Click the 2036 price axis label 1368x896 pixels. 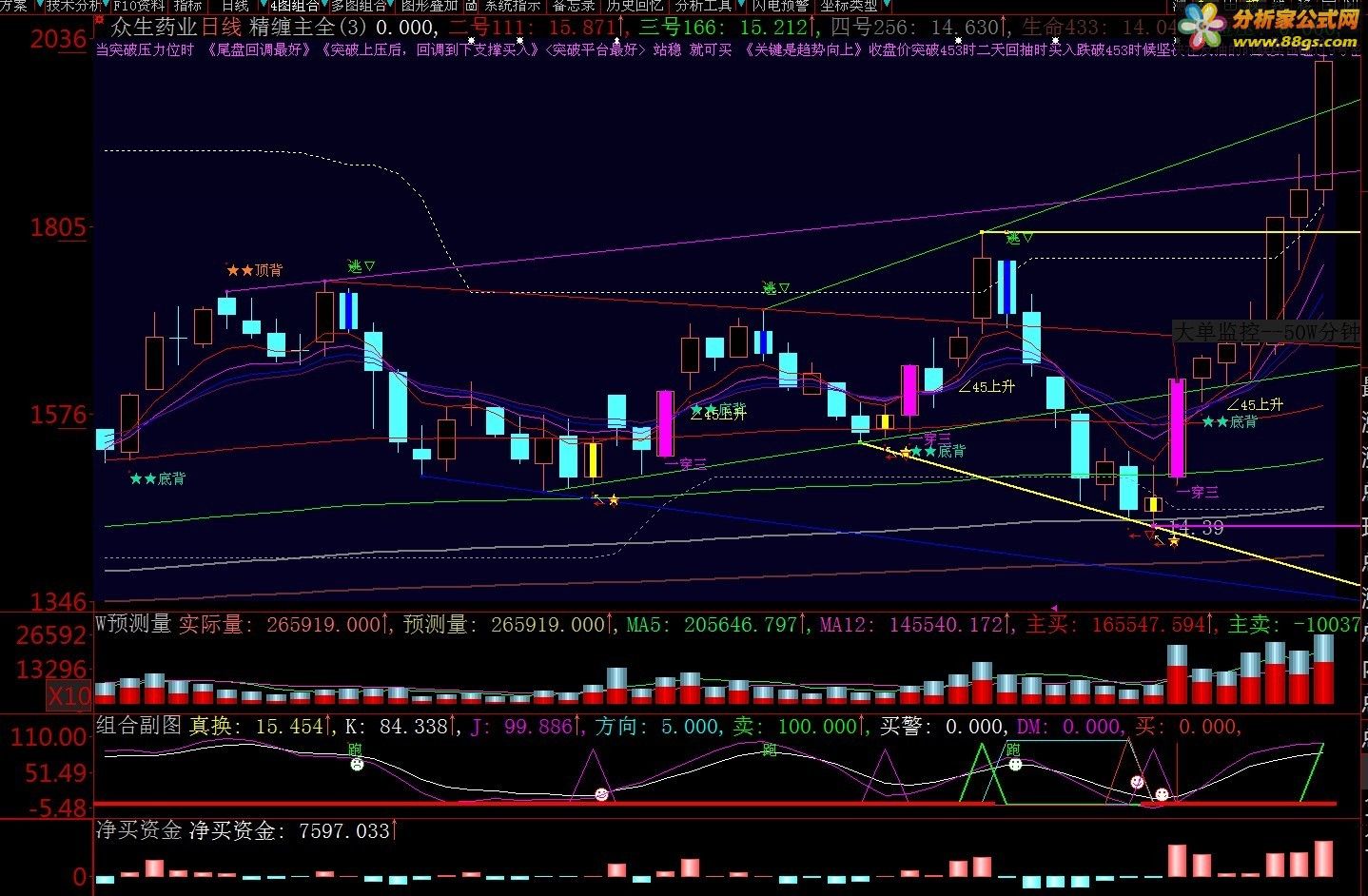[x=57, y=39]
